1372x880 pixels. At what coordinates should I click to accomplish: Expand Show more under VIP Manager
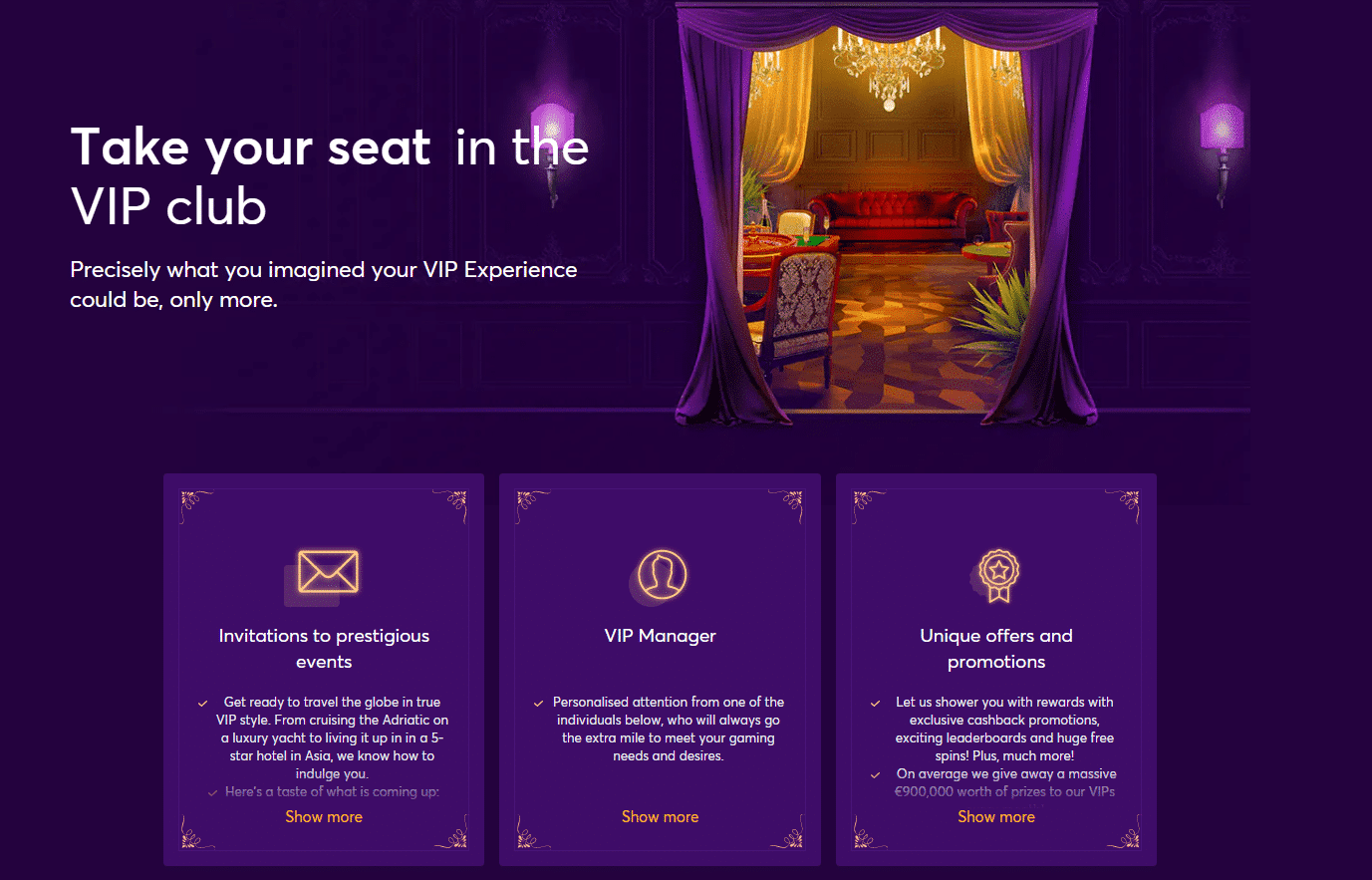[660, 816]
